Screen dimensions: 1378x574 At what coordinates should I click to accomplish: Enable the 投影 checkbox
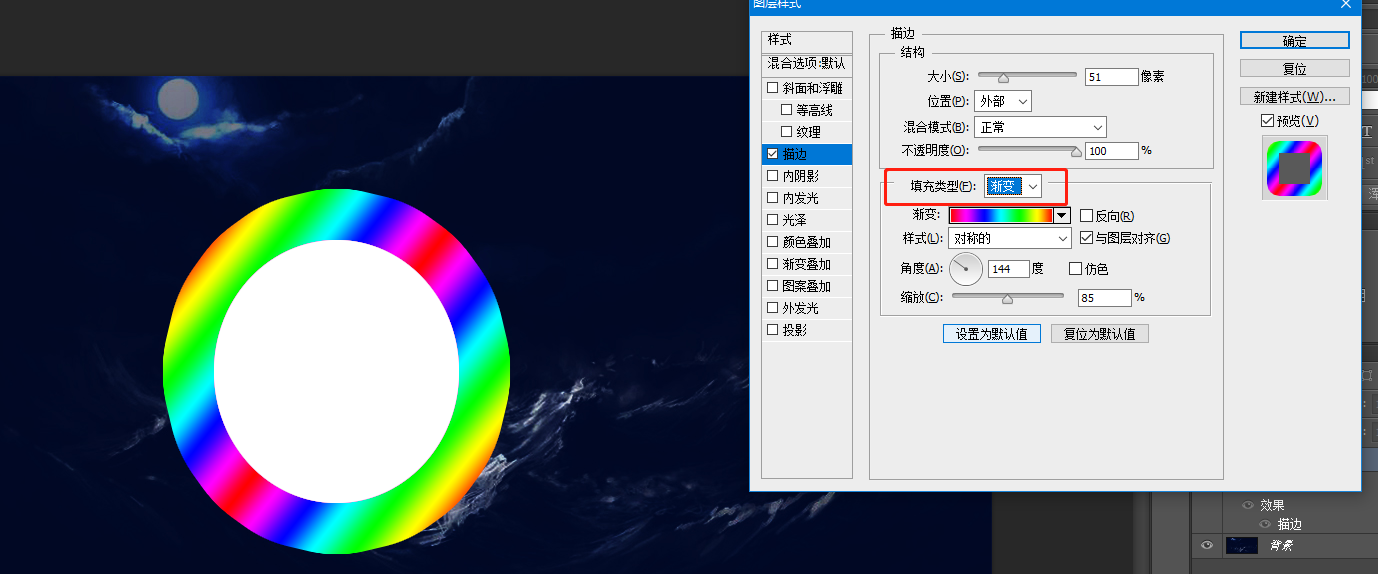[772, 330]
